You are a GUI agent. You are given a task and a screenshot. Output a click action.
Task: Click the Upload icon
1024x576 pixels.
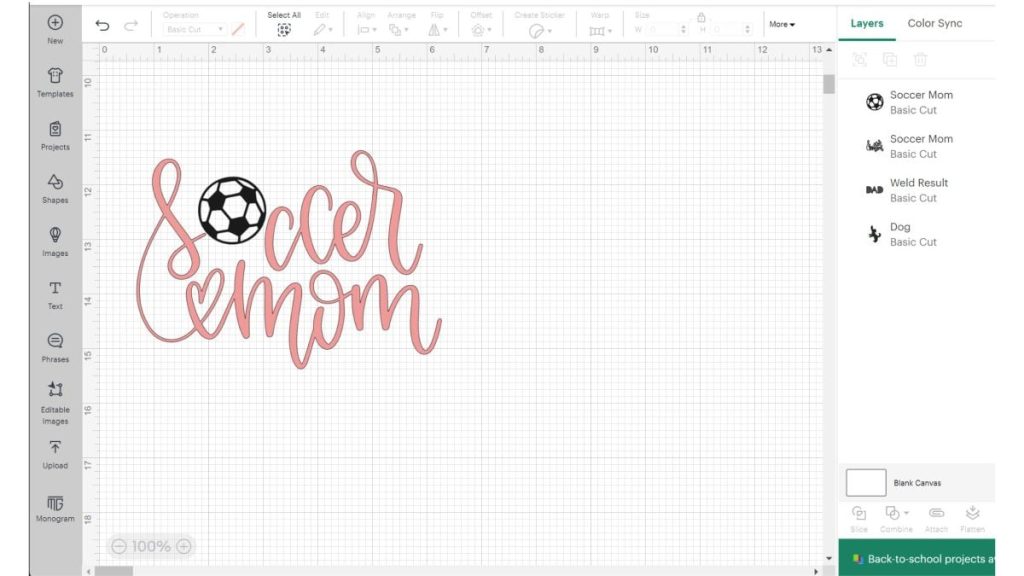coord(55,447)
